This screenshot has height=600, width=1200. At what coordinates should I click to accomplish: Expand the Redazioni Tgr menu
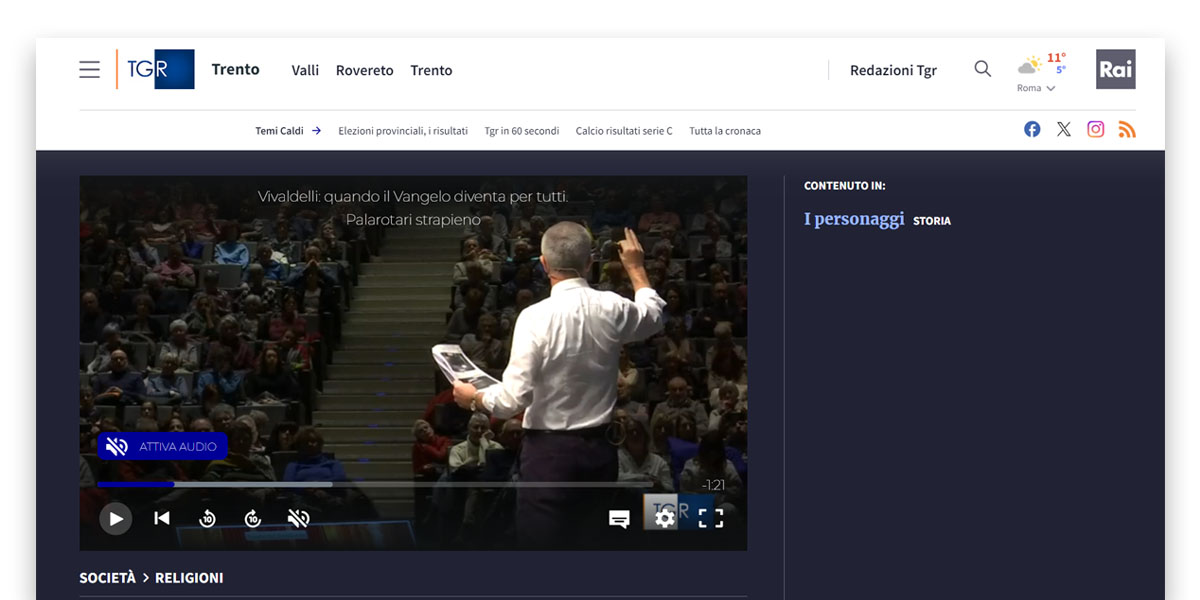tap(893, 70)
